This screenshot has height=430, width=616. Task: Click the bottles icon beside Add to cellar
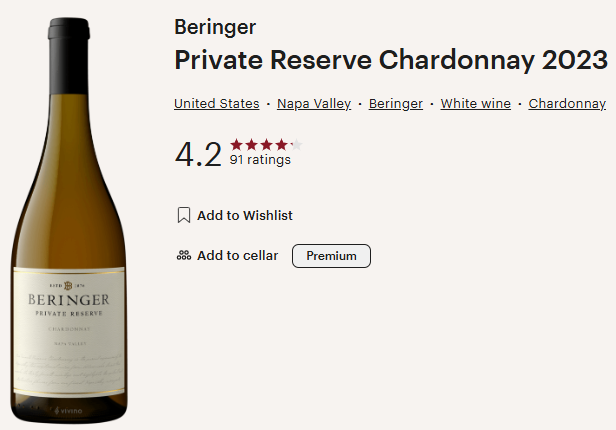[183, 256]
